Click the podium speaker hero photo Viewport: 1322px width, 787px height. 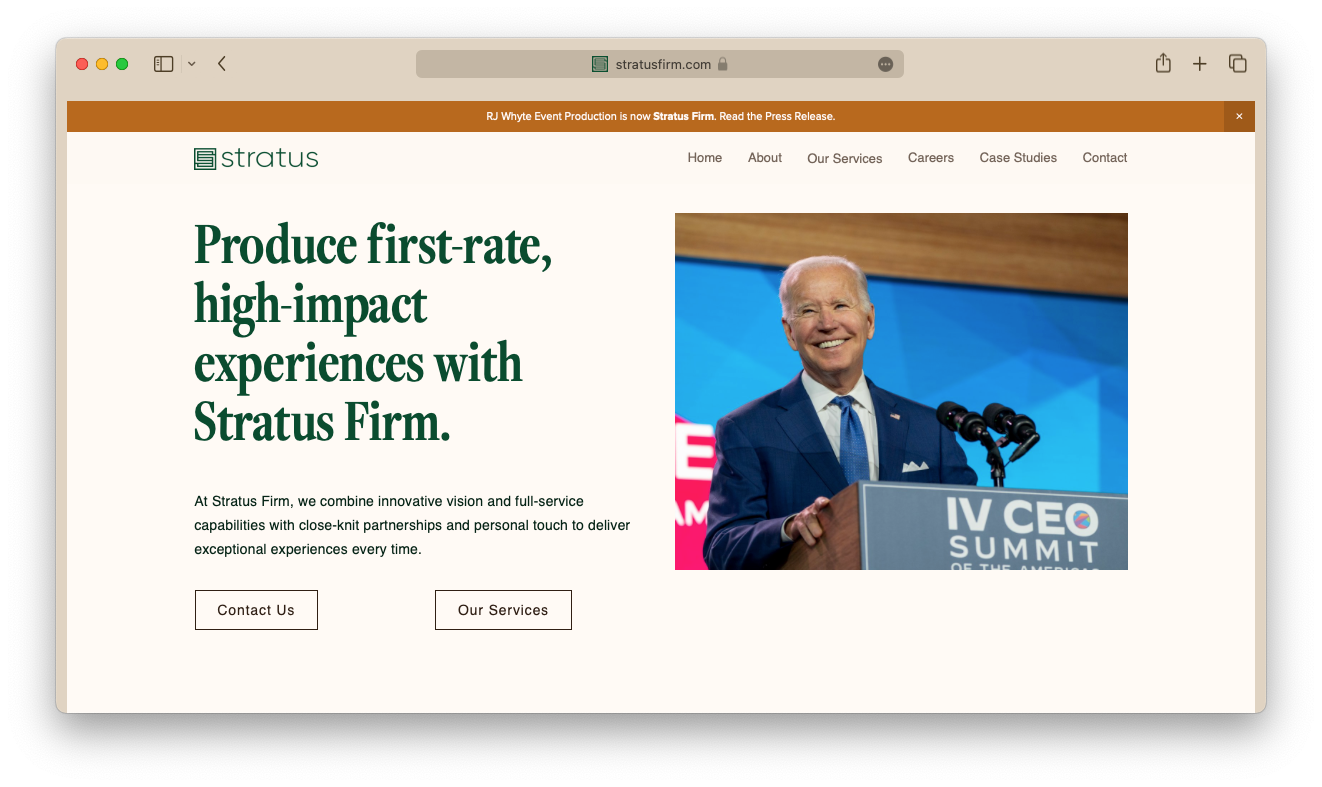coord(901,391)
